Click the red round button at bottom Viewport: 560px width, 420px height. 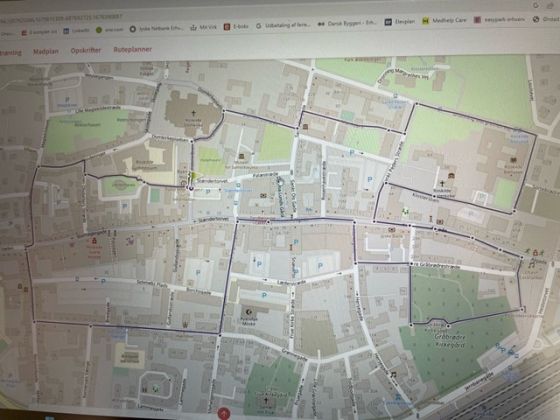(x=224, y=414)
